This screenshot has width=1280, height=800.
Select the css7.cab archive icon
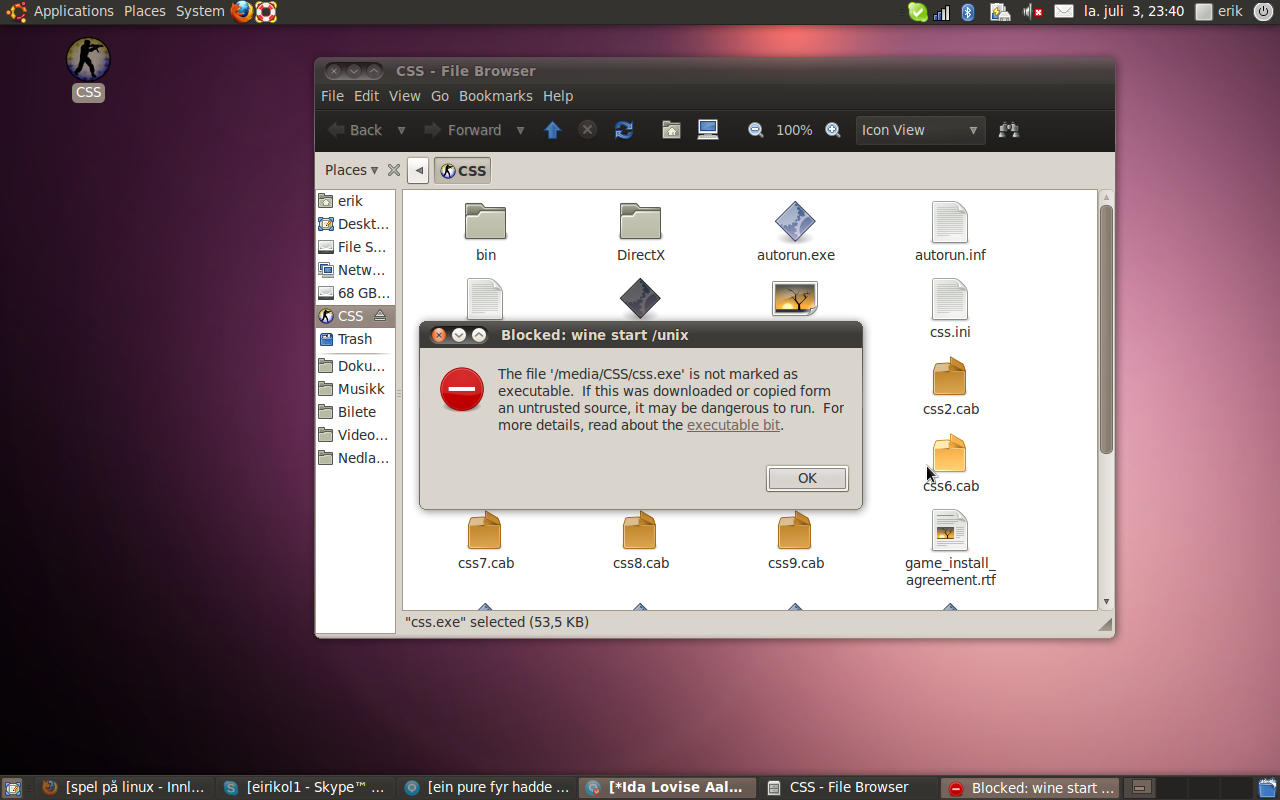click(485, 531)
